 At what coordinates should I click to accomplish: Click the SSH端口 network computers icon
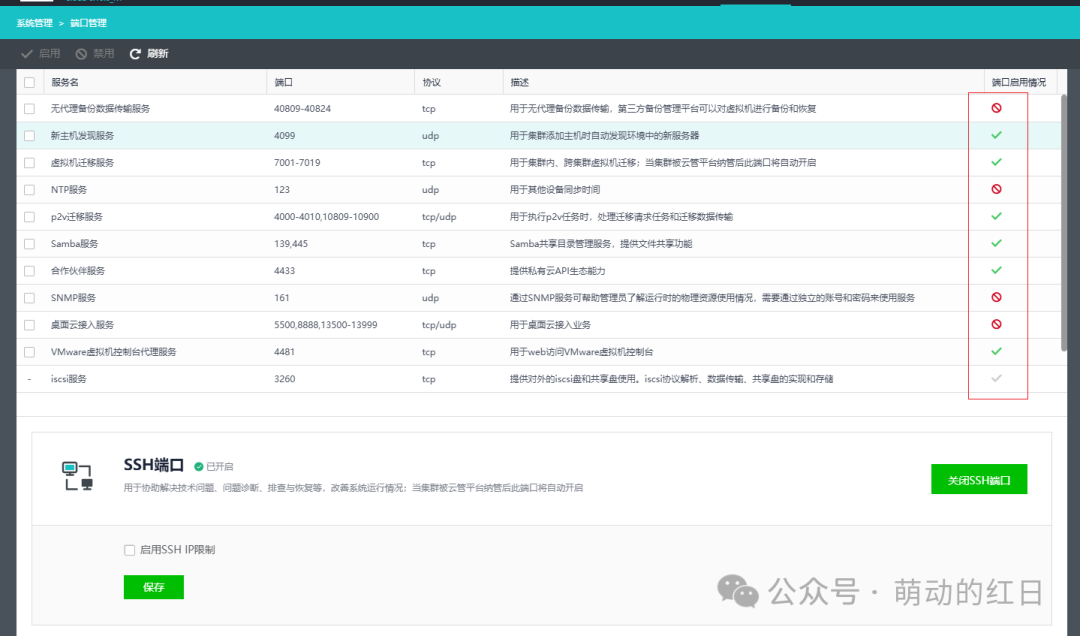coord(77,476)
